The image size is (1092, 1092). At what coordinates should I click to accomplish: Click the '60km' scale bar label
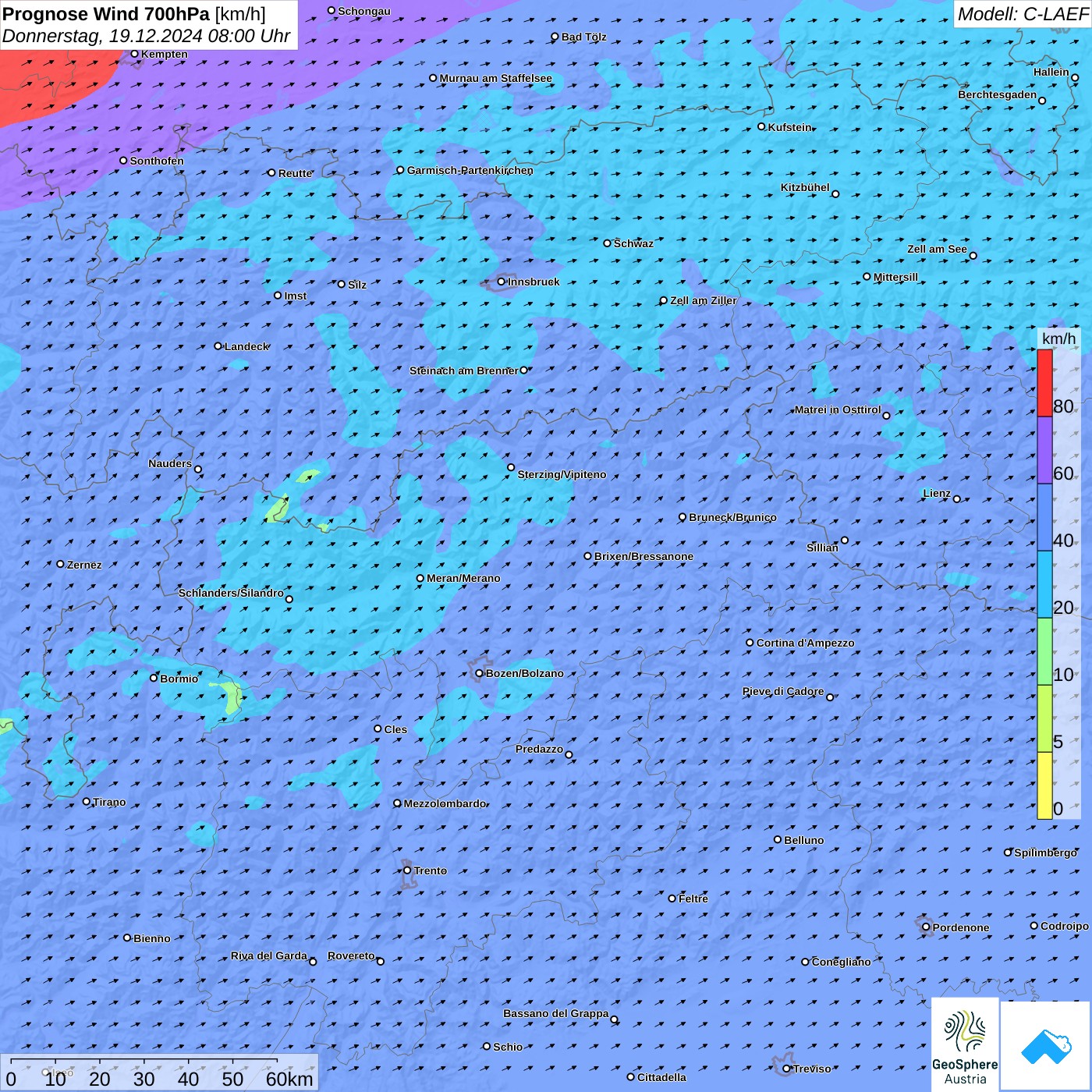pyautogui.click(x=289, y=1079)
